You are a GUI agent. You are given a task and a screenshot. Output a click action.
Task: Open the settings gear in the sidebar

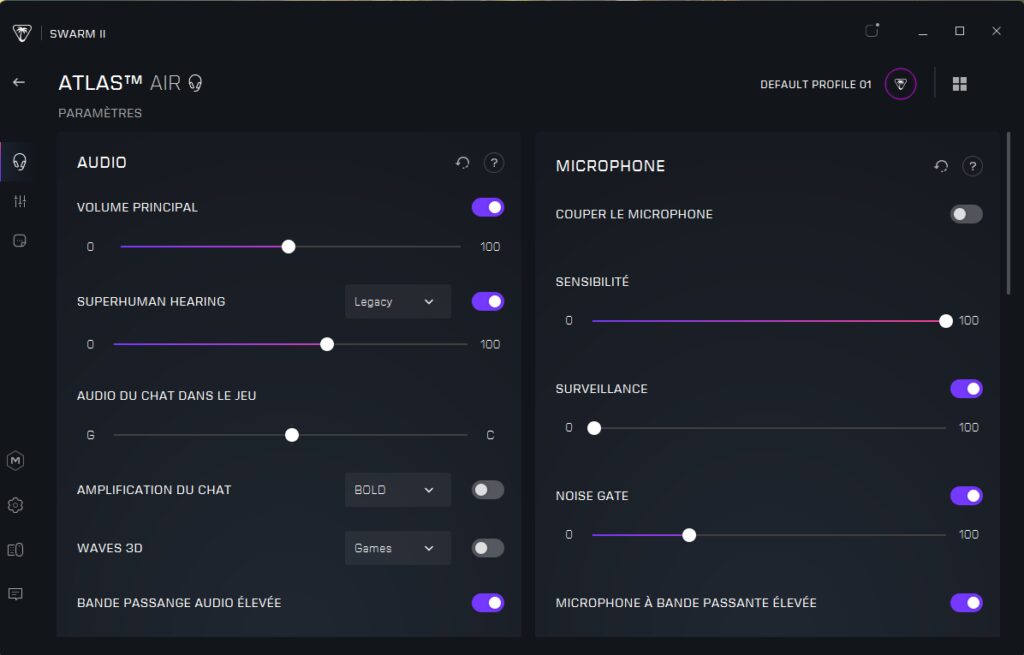pyautogui.click(x=16, y=505)
